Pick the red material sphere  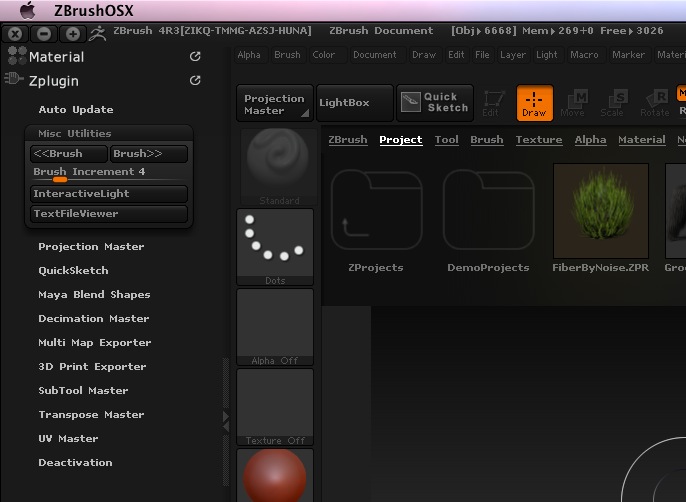[275, 475]
